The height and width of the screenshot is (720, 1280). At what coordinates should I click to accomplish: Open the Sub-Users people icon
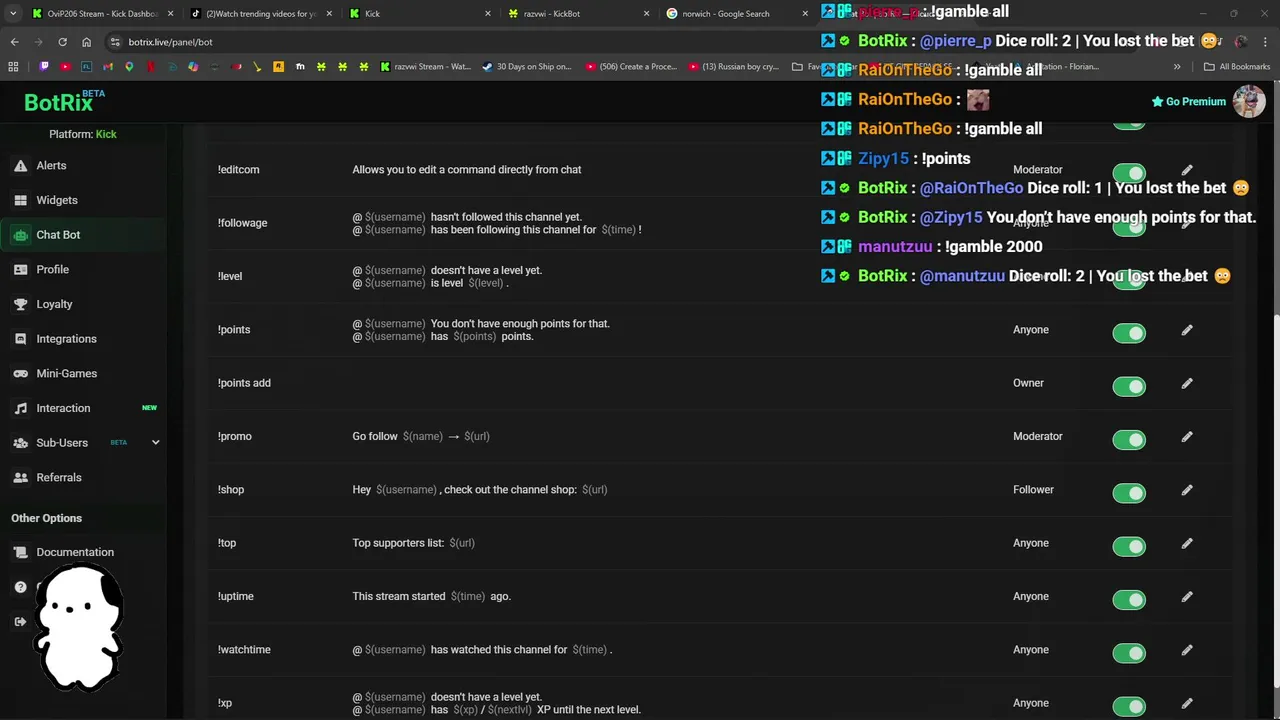pos(20,443)
